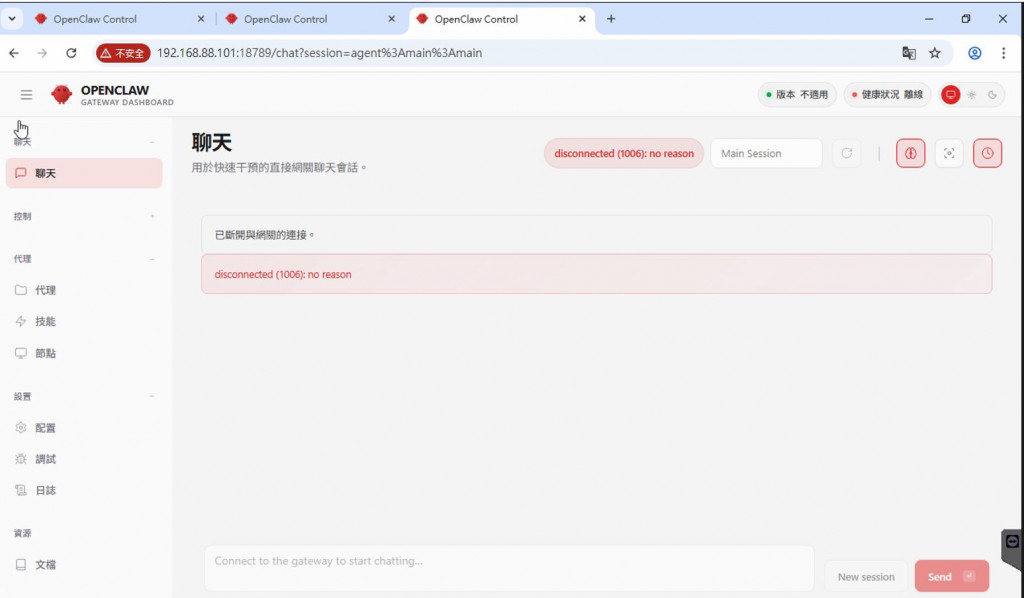Click the 不安全 security warning chip

coord(123,53)
